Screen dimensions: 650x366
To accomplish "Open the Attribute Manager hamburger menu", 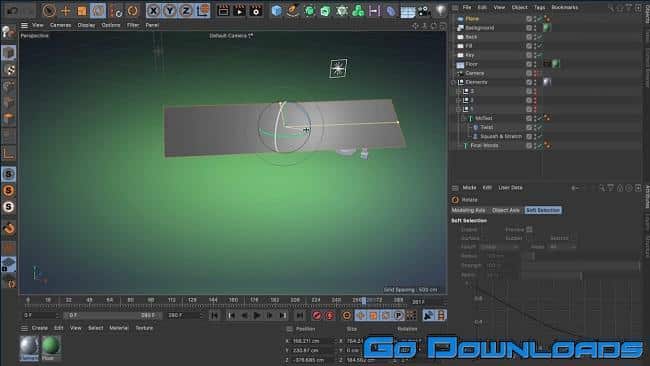I will (x=455, y=188).
